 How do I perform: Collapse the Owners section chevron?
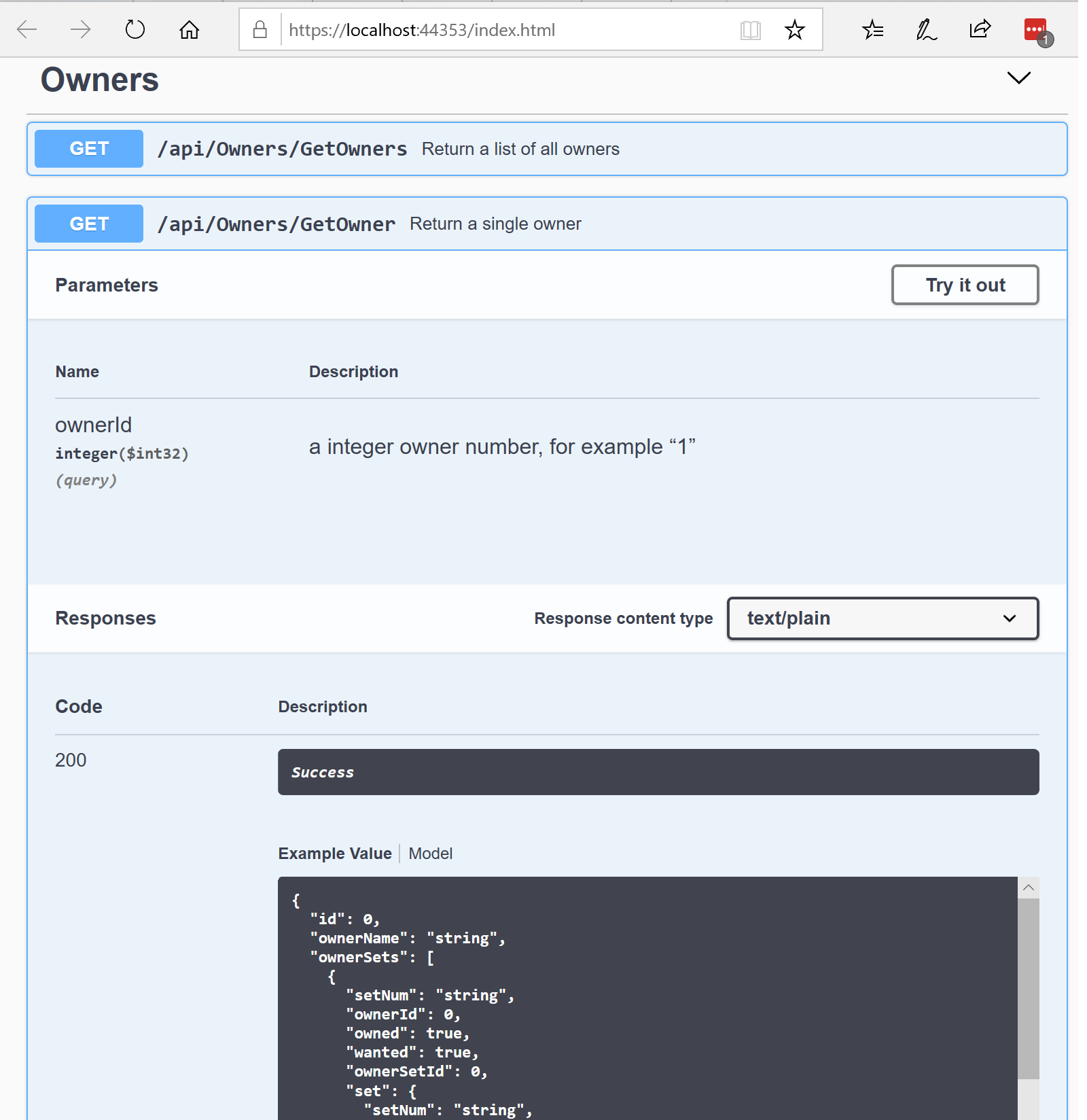coord(1018,78)
